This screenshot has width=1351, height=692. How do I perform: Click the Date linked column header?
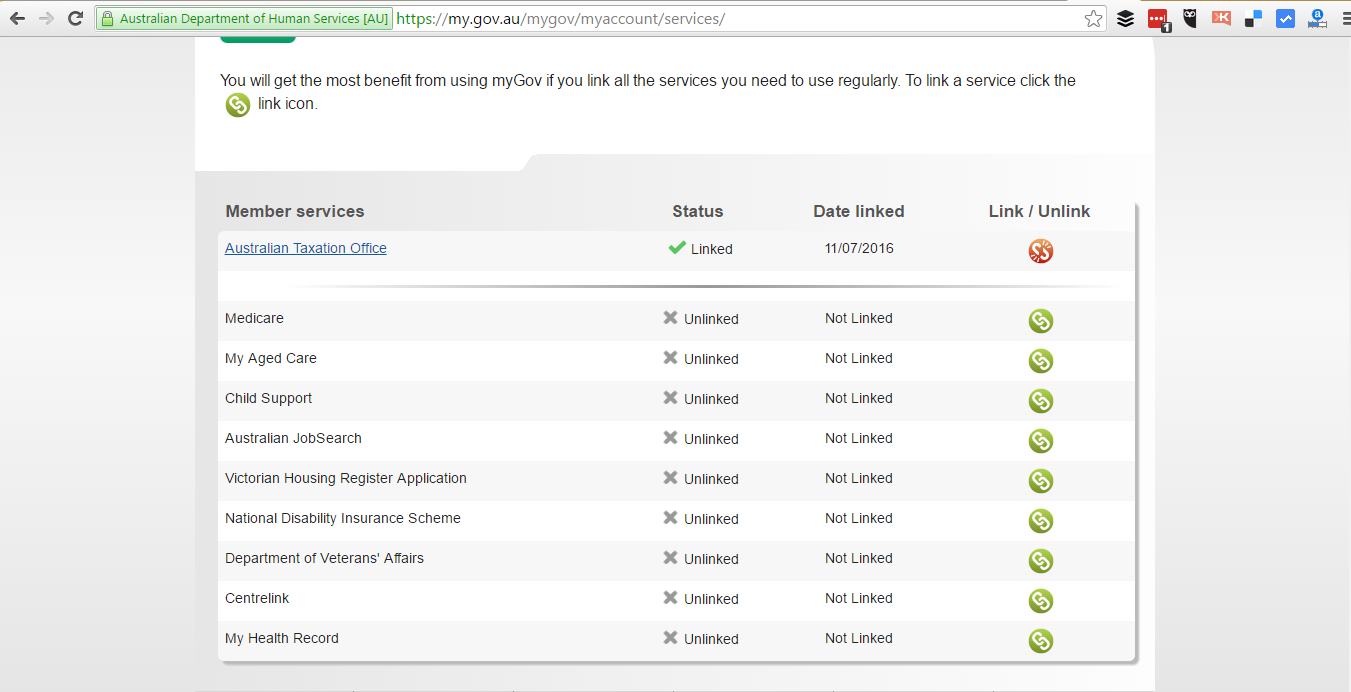[x=858, y=211]
